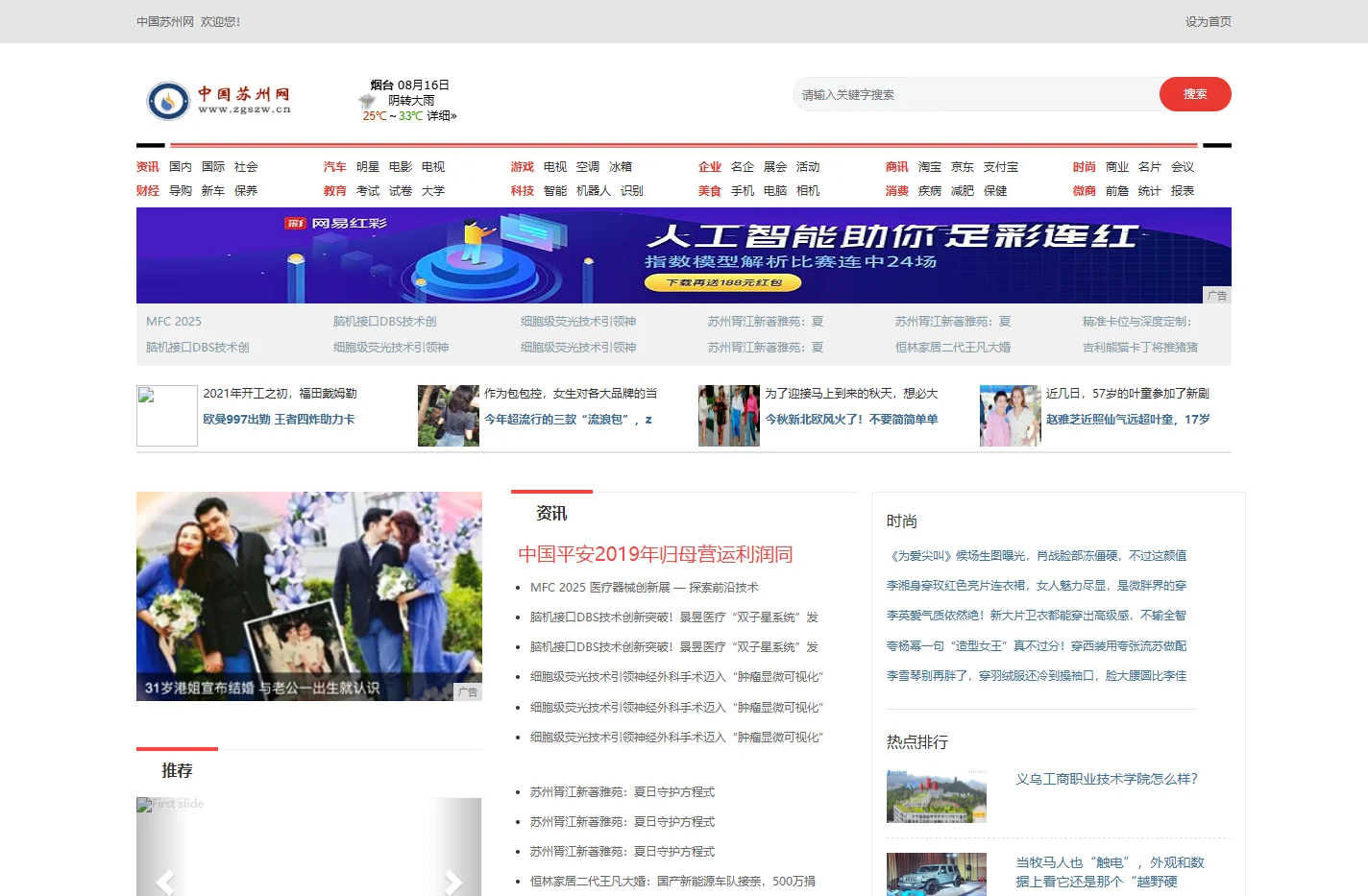Go to next slide in 推荐 carousel
The width and height of the screenshot is (1368, 896).
point(453,881)
